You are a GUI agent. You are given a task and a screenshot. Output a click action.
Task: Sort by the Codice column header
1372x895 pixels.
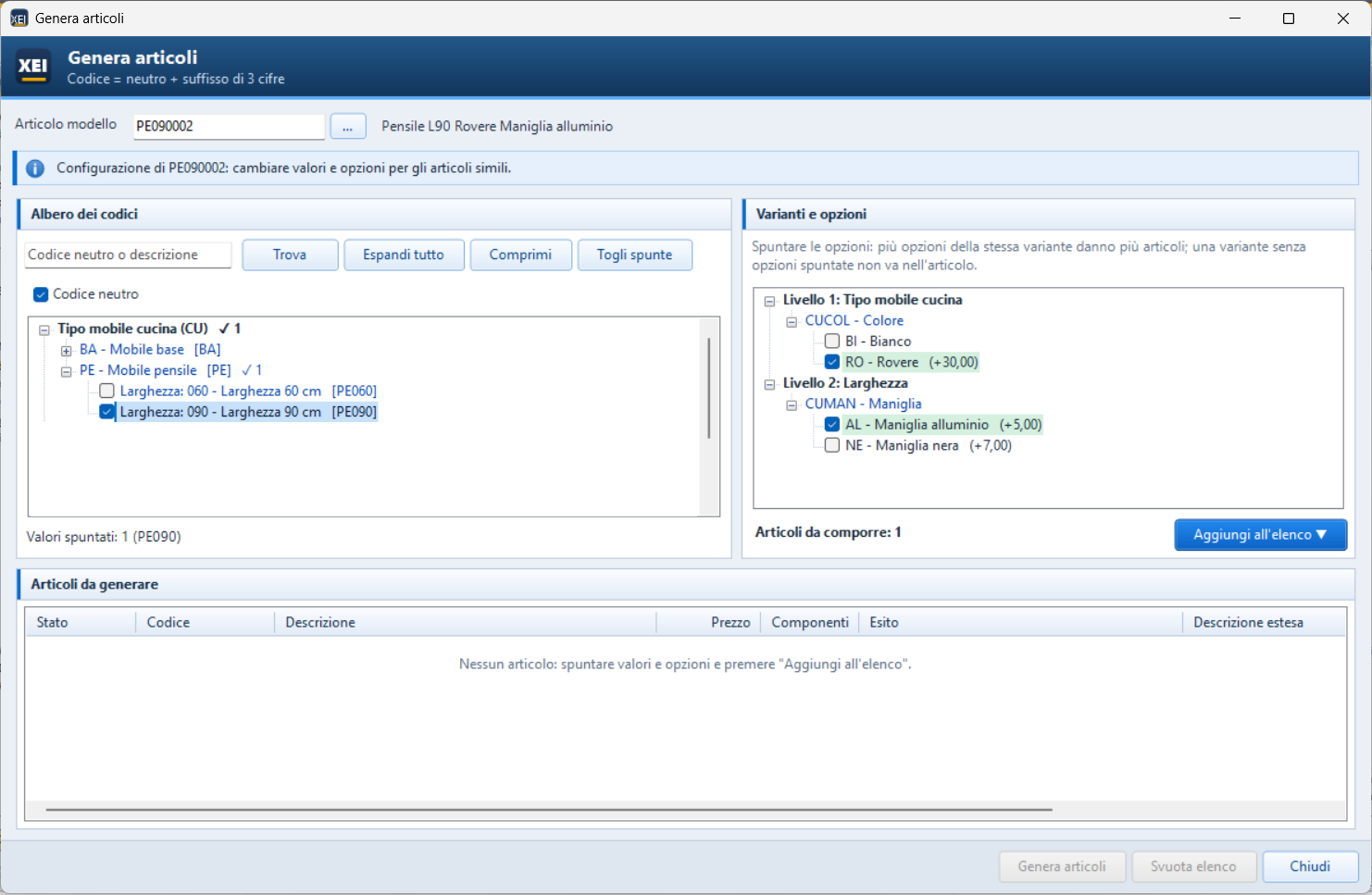tap(206, 623)
